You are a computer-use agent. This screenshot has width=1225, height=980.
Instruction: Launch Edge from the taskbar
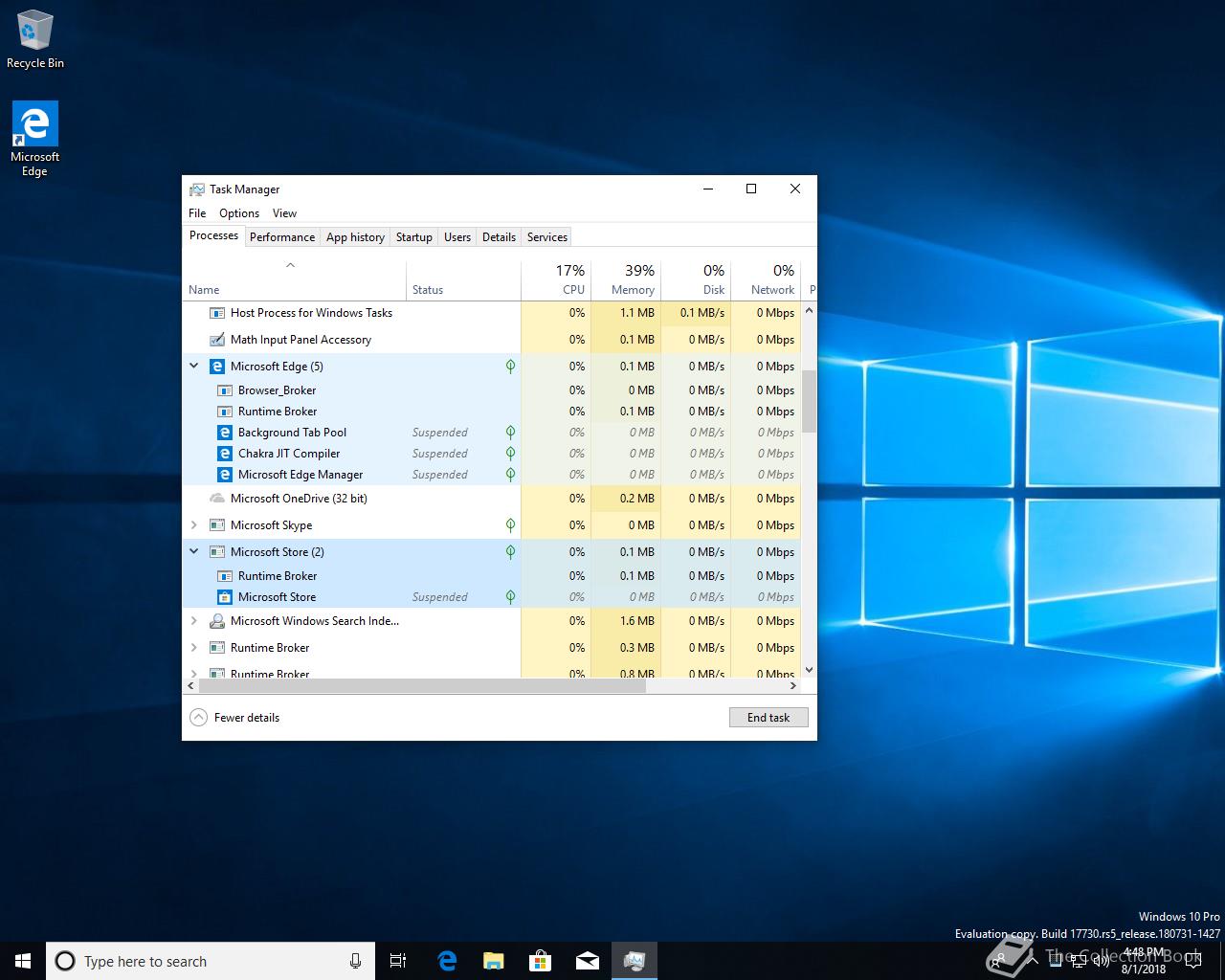[447, 961]
